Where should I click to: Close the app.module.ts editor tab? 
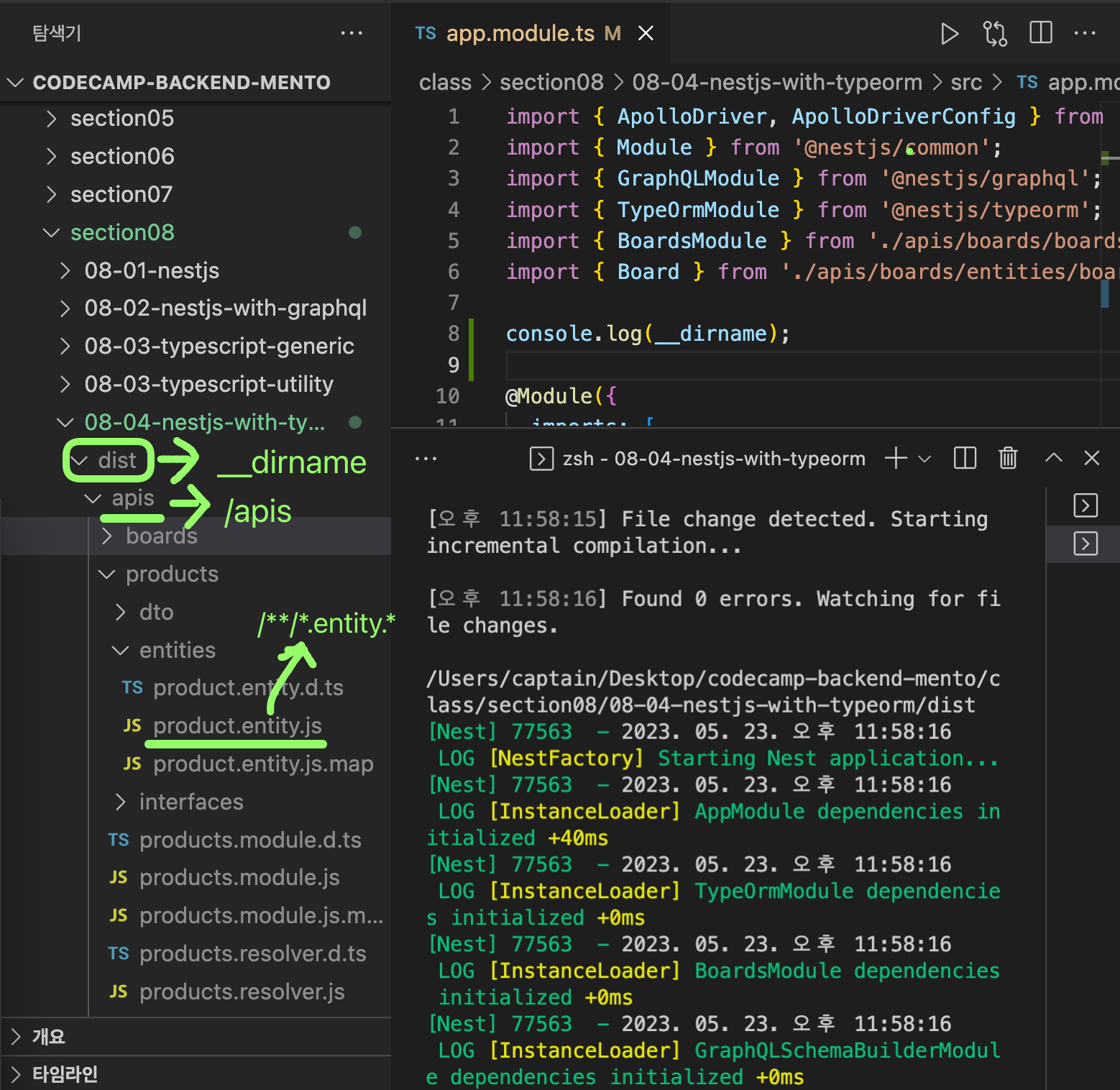point(646,33)
